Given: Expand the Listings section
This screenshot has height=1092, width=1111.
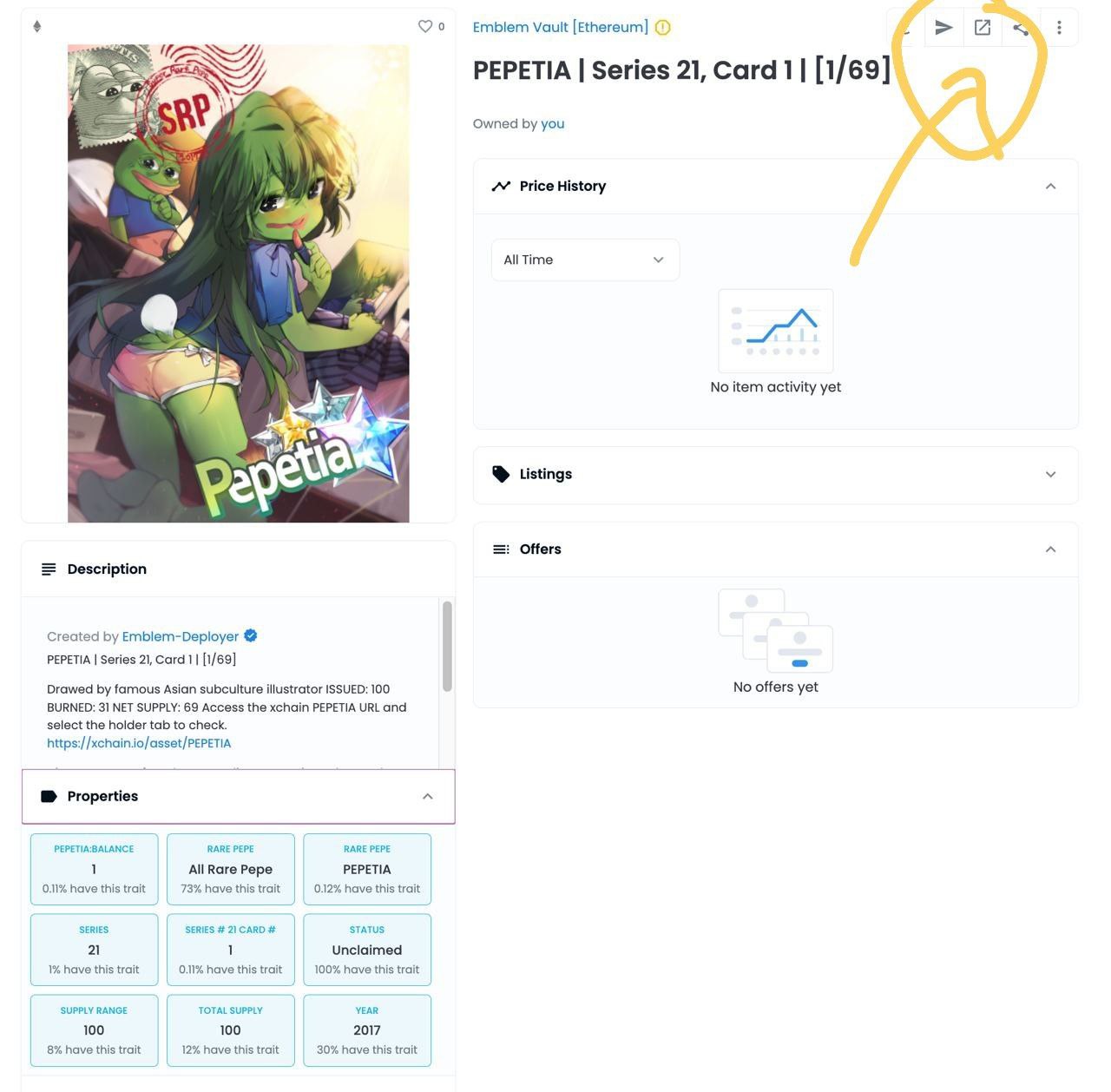Looking at the screenshot, I should [x=1050, y=474].
